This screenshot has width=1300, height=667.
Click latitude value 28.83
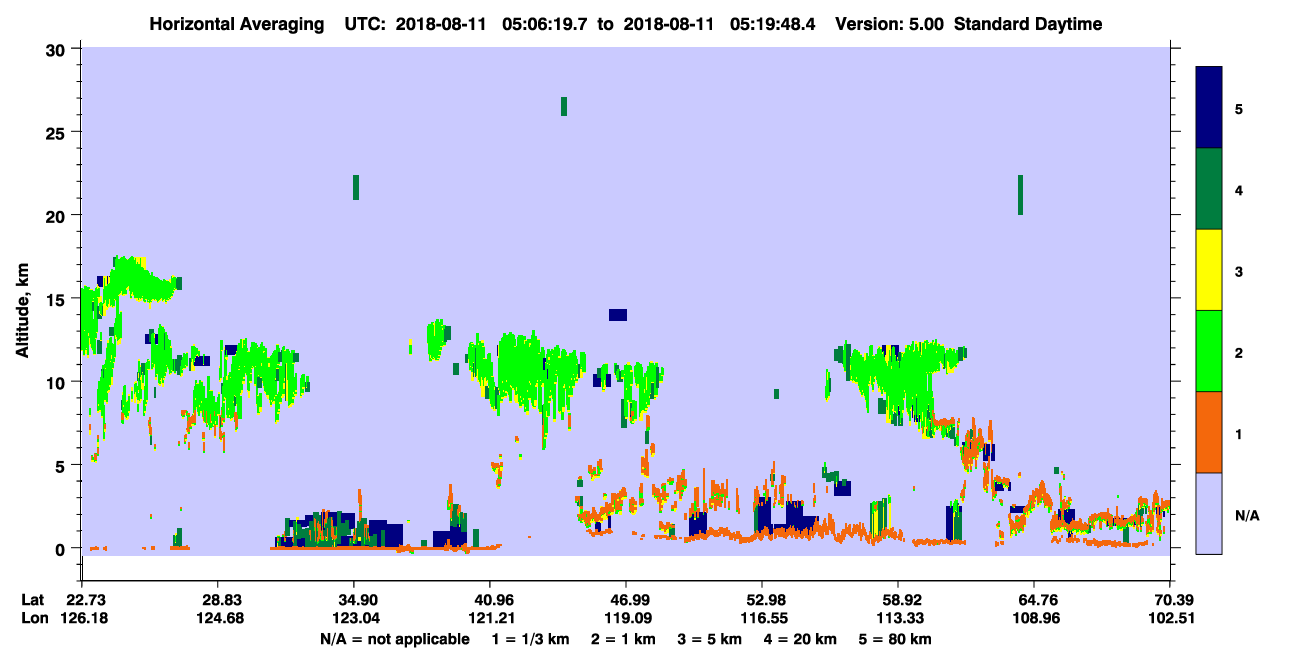(x=218, y=600)
